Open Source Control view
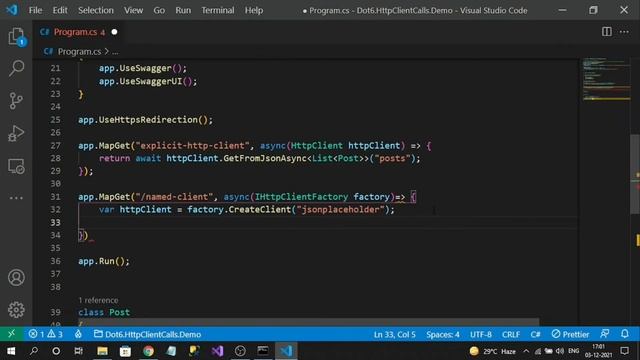The image size is (640, 360). tap(16, 100)
